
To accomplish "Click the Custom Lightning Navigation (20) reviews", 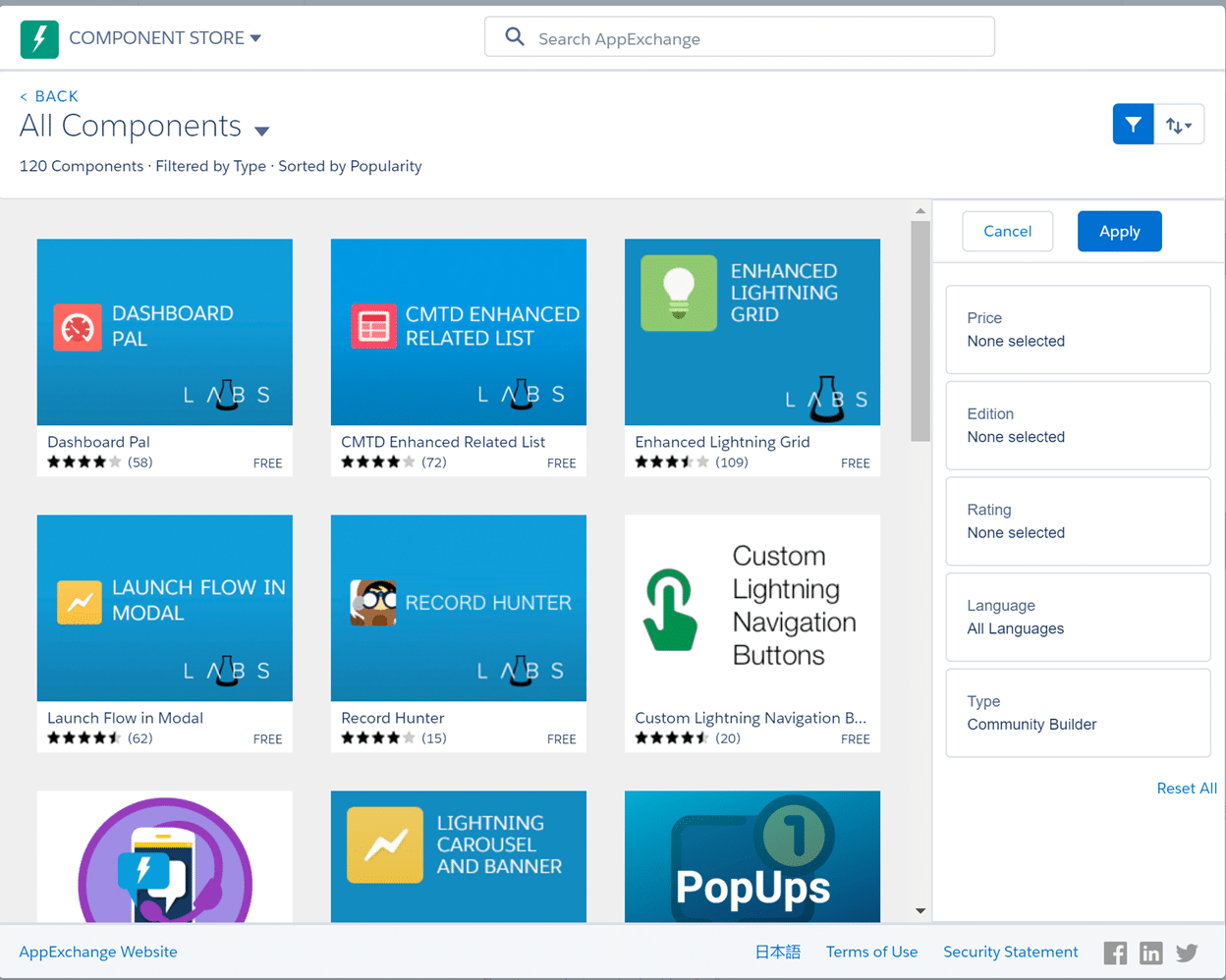I will tap(728, 737).
